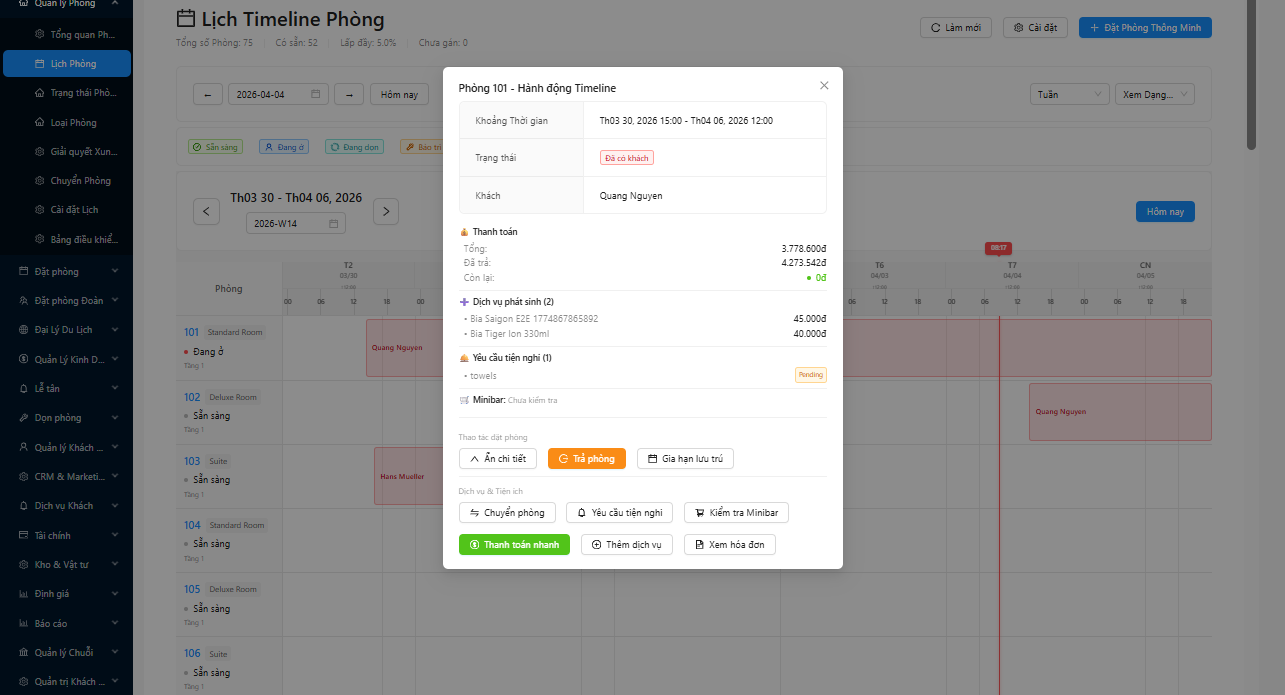Click the Báo cáo chart icon
Screen dimensions: 1285x695
[x=24, y=623]
